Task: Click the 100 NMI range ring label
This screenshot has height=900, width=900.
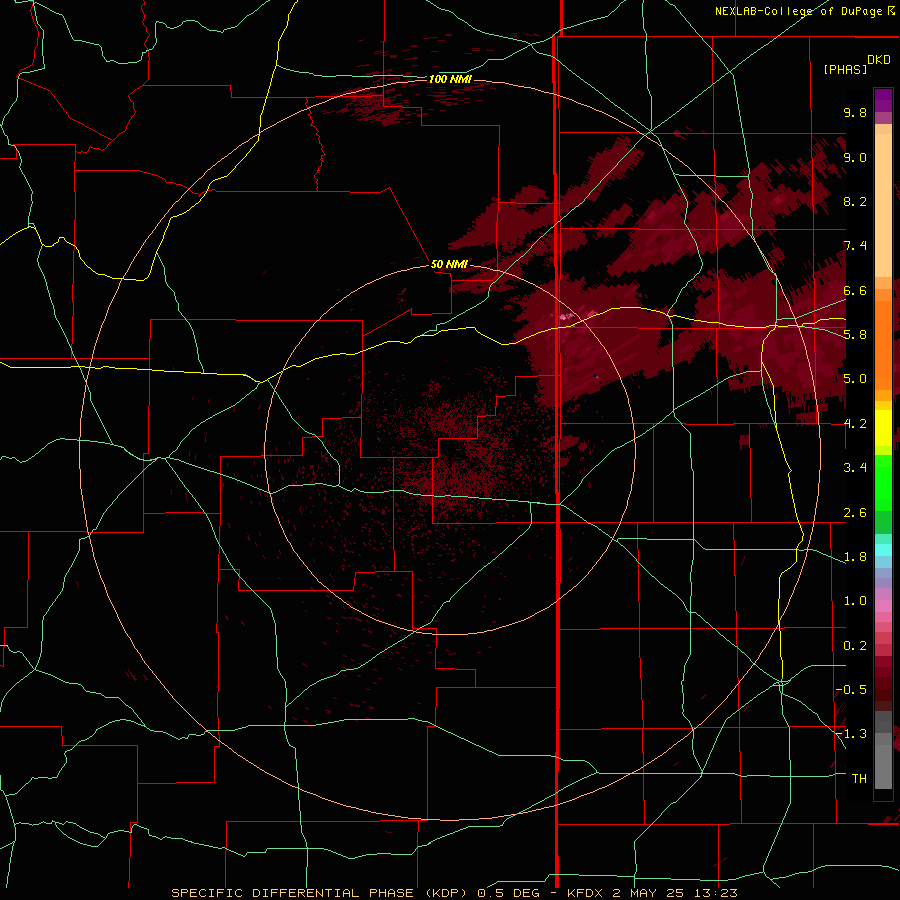Action: pos(450,79)
